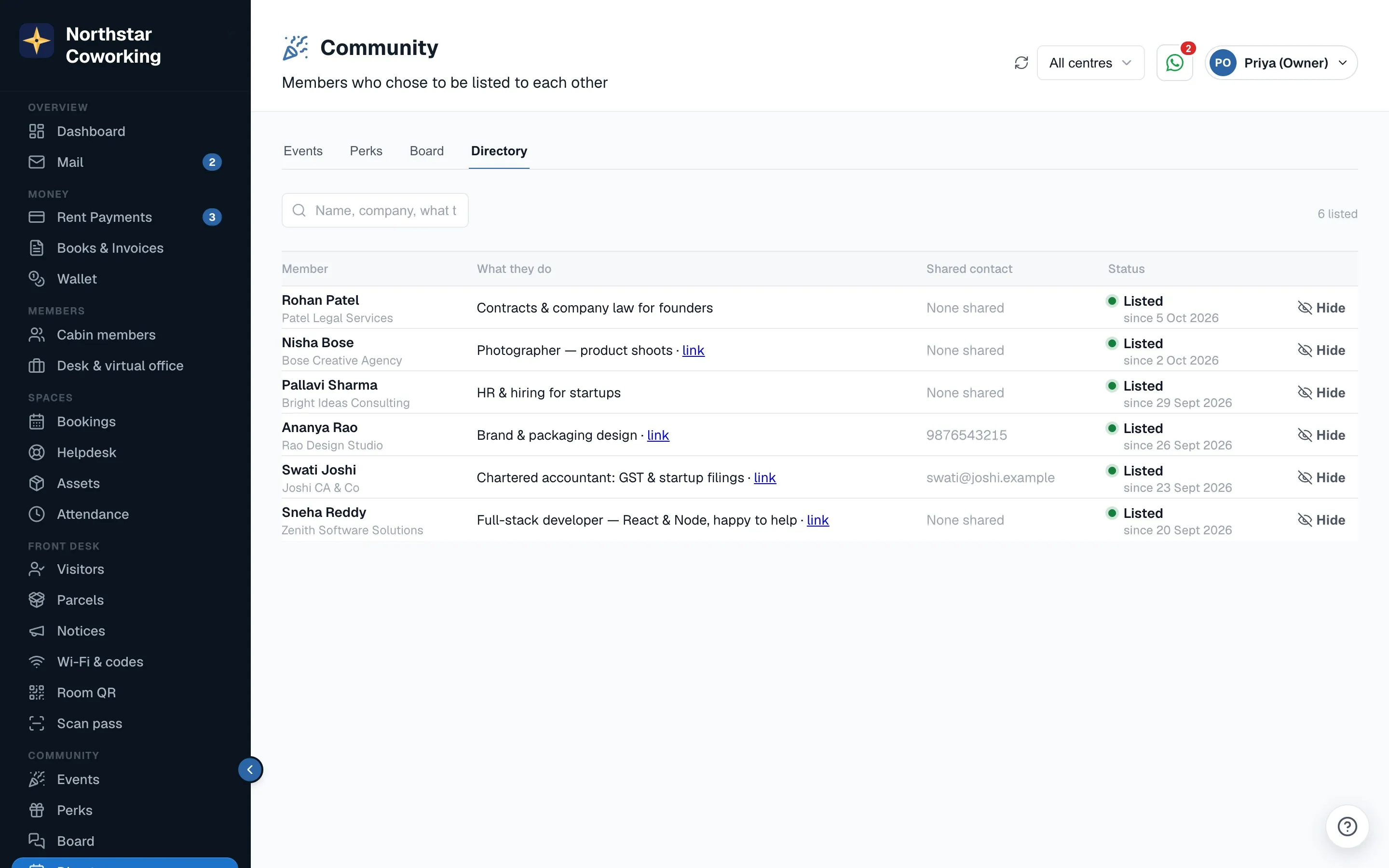The image size is (1389, 868).
Task: Click swati@joshi.example contact
Action: coord(990,478)
